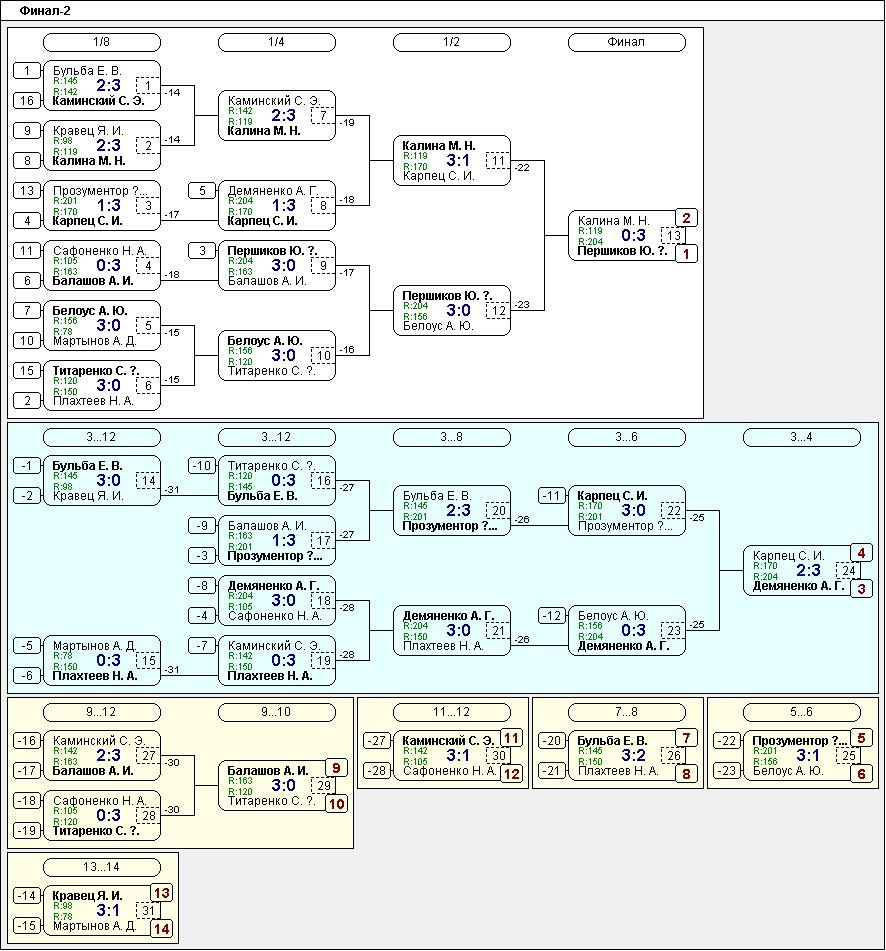Image resolution: width=886 pixels, height=951 pixels.
Task: Click dashed match number 13 box in final
Action: point(673,235)
